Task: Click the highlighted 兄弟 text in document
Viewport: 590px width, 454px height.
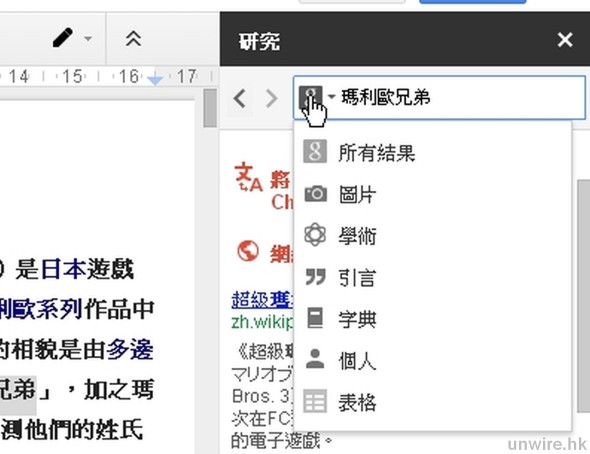Action: click(18, 390)
